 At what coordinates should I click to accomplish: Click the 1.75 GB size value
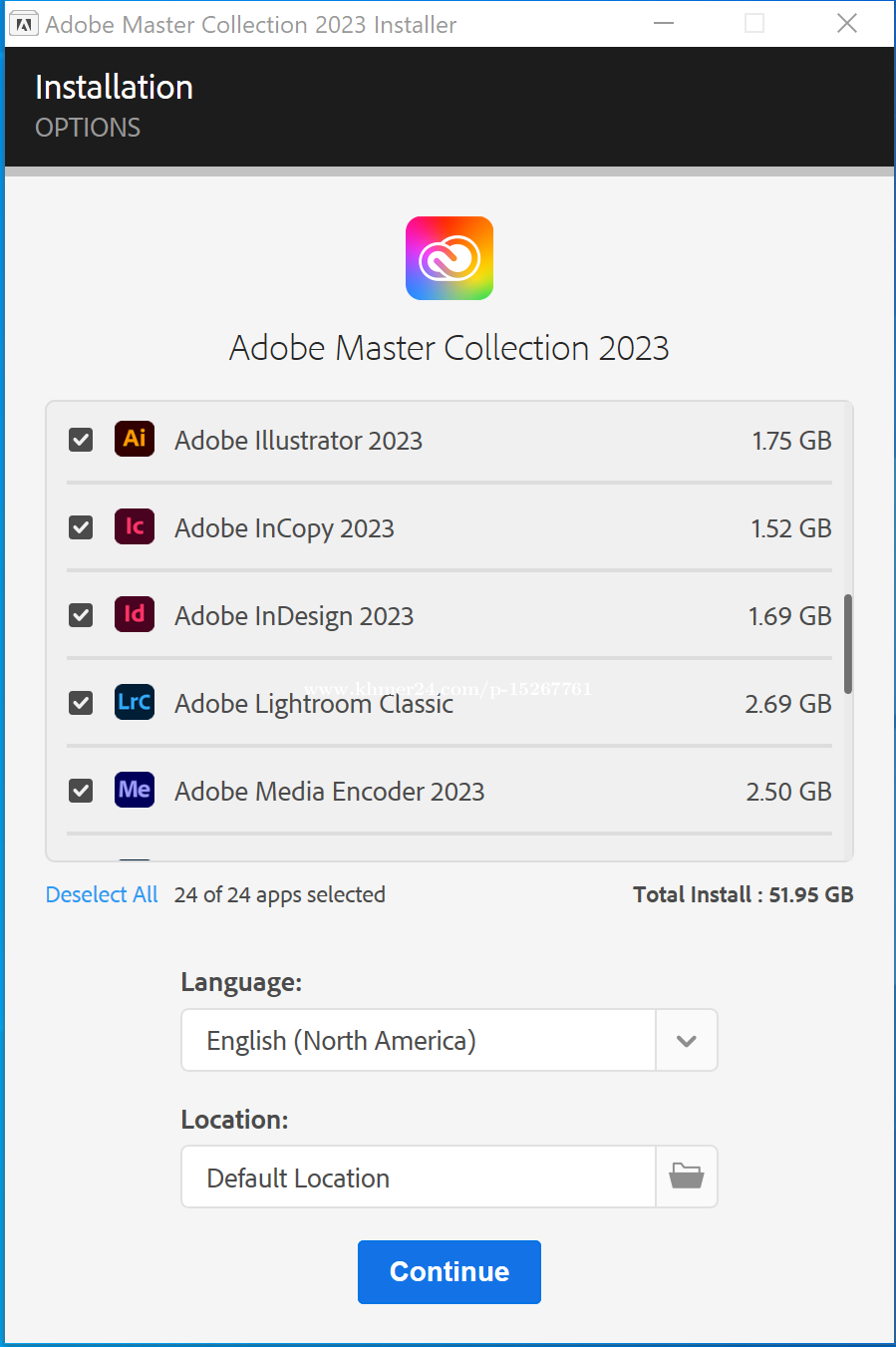pos(791,441)
